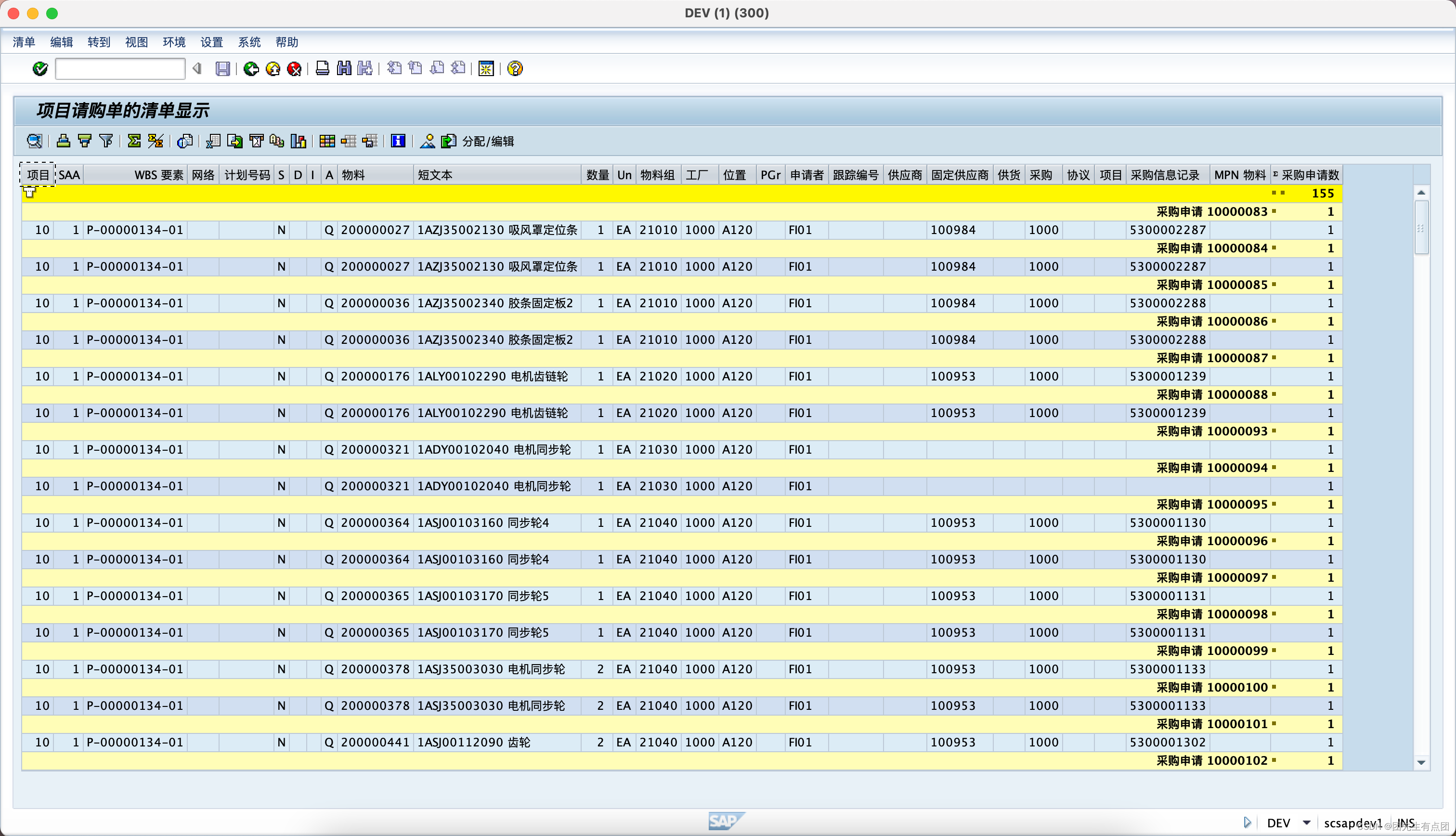This screenshot has height=836, width=1456.
Task: Open Find using the binoculars icon
Action: (x=344, y=68)
